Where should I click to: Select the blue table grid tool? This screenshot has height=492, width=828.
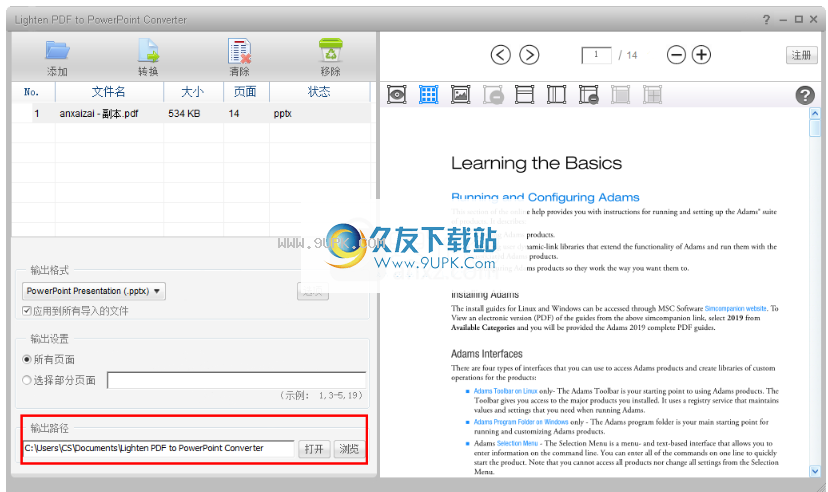pyautogui.click(x=429, y=95)
